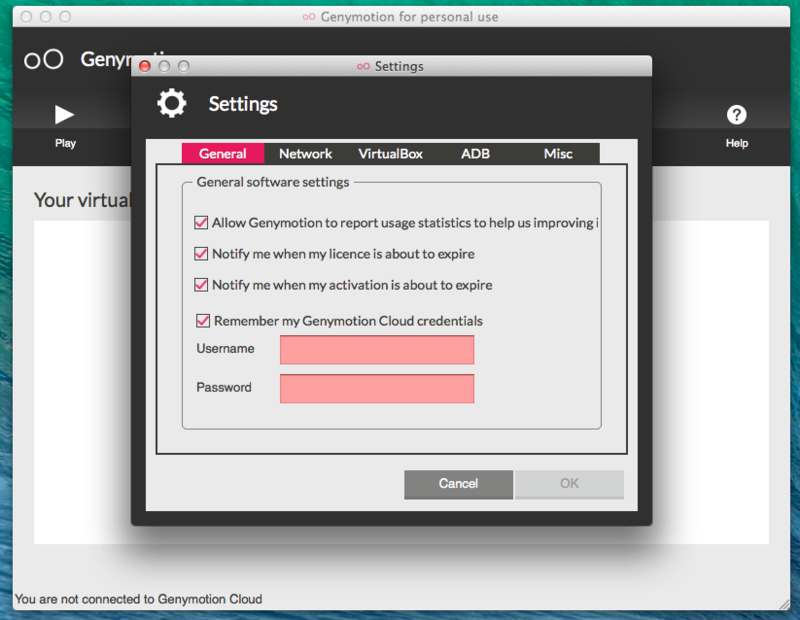Go to the Misc tab

click(558, 154)
